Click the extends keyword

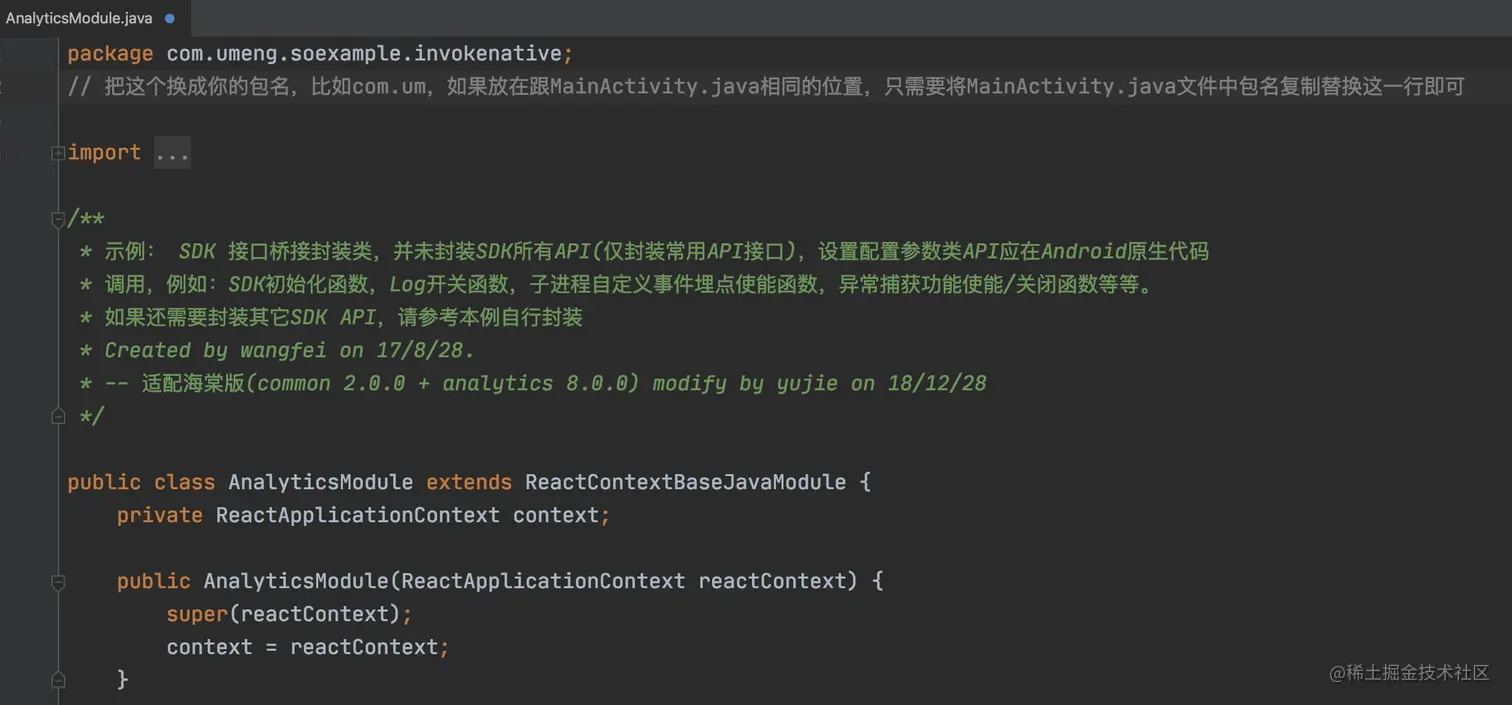[468, 482]
